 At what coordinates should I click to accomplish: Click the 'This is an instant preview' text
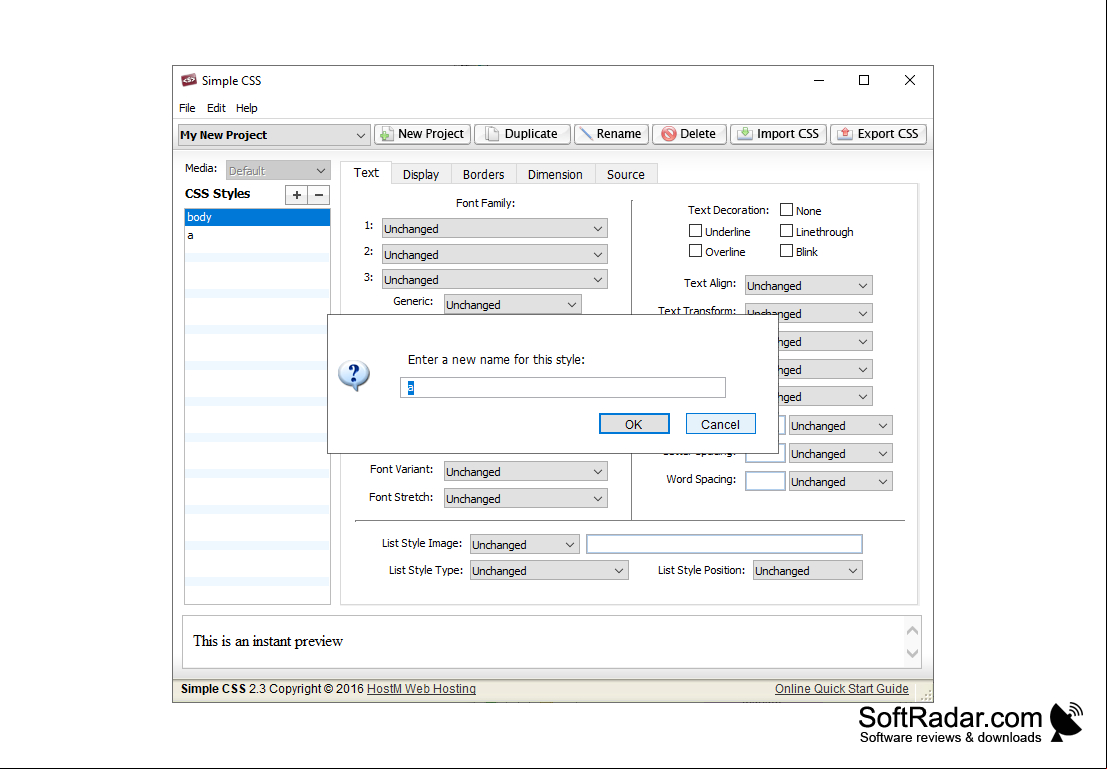point(268,641)
